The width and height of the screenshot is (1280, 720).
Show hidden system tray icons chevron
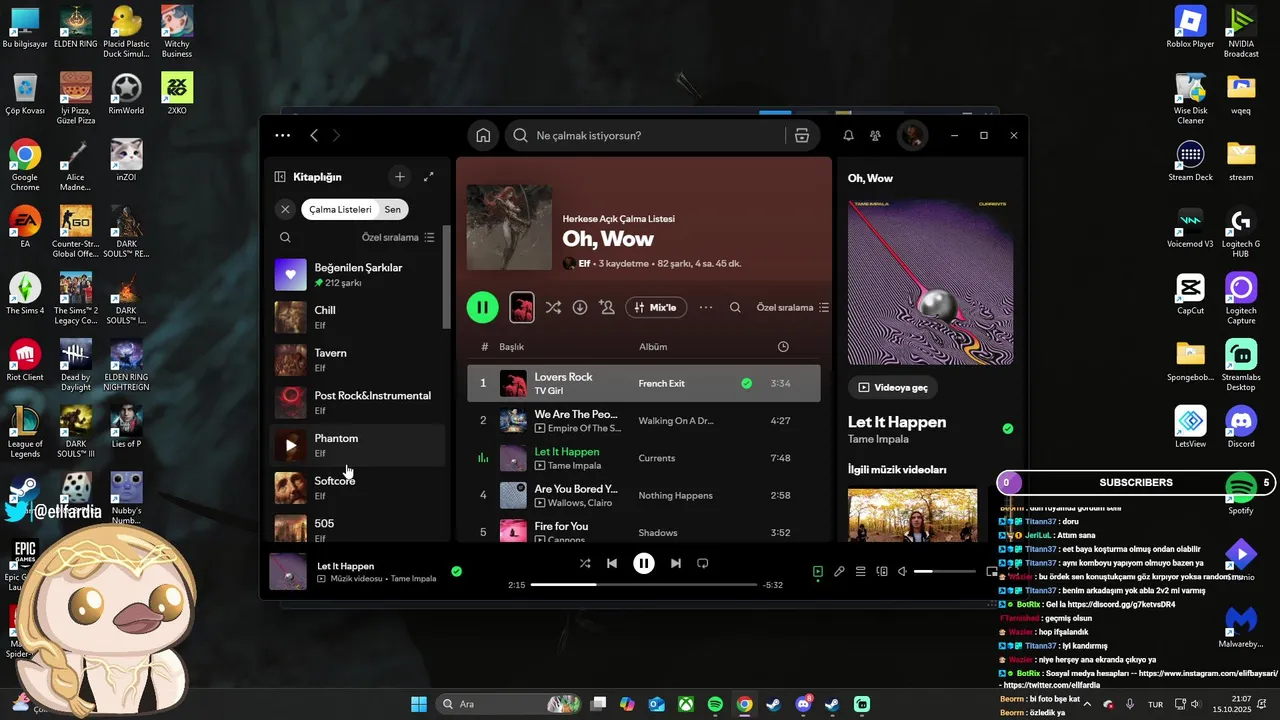coord(1087,704)
